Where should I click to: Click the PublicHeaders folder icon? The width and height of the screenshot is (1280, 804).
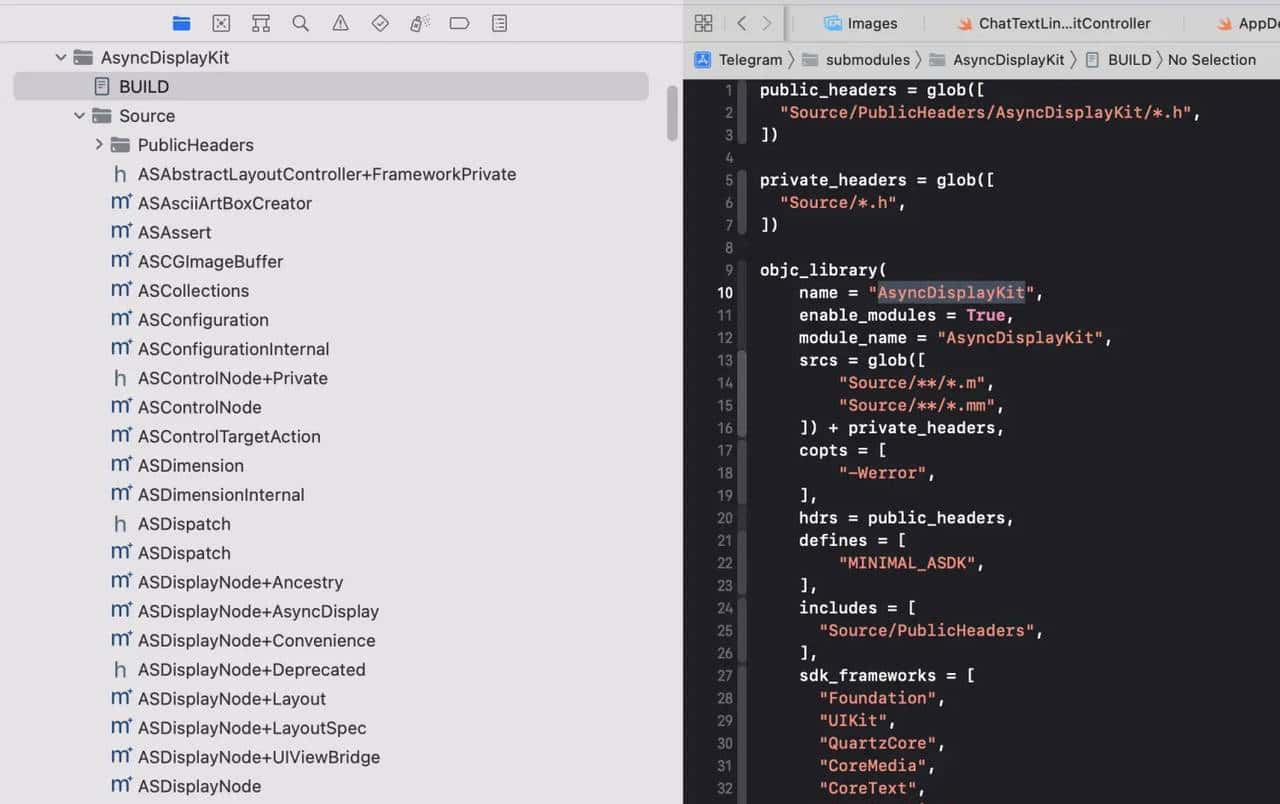pos(121,145)
